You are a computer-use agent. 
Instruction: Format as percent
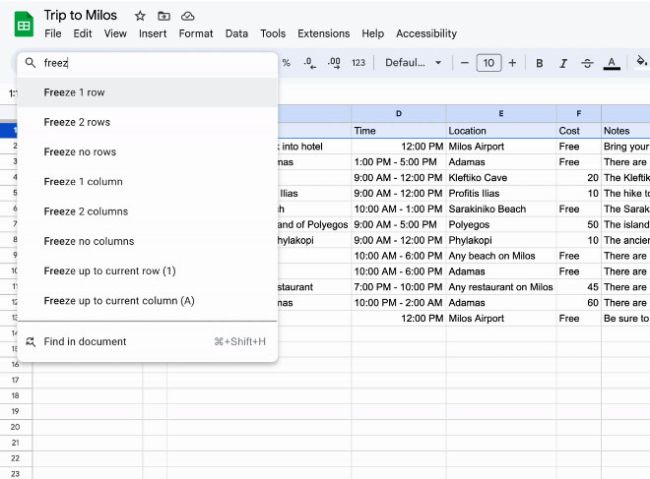coord(286,63)
